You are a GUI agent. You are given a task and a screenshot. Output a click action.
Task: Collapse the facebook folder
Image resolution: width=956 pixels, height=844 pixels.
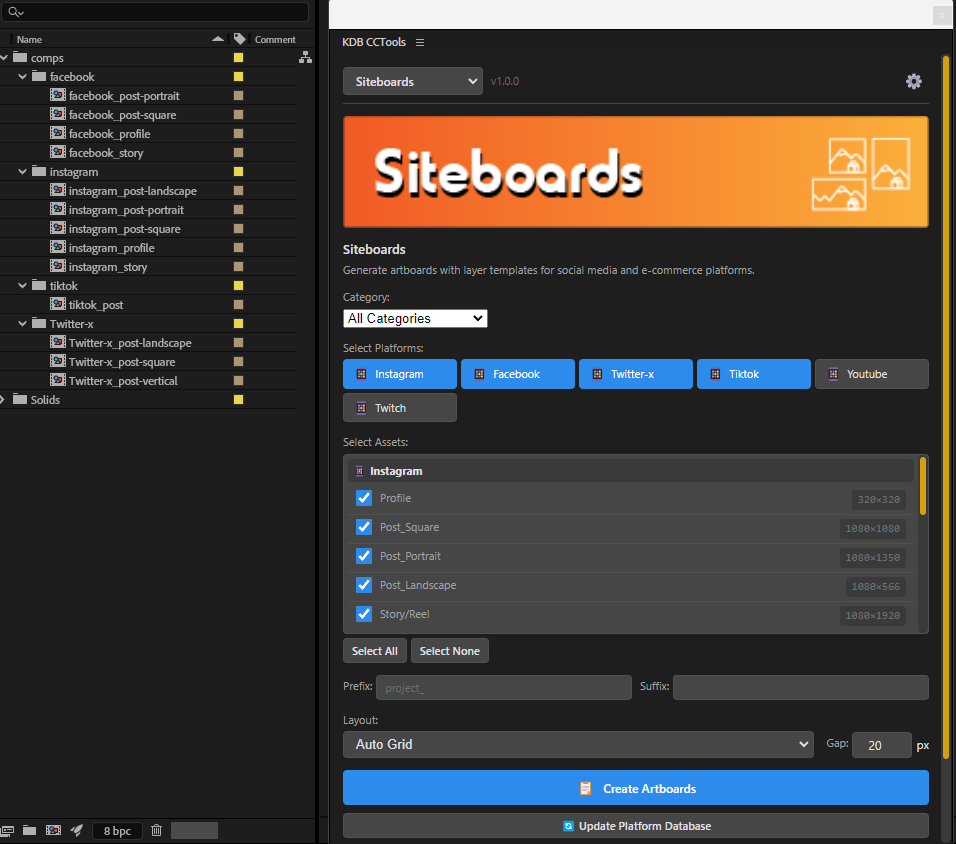pyautogui.click(x=23, y=76)
